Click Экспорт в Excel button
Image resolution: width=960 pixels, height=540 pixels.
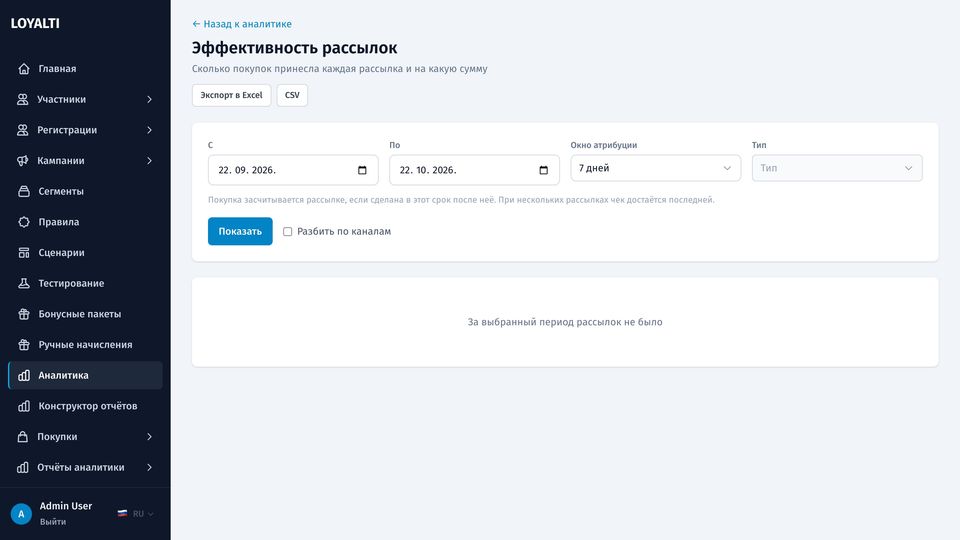click(x=231, y=95)
